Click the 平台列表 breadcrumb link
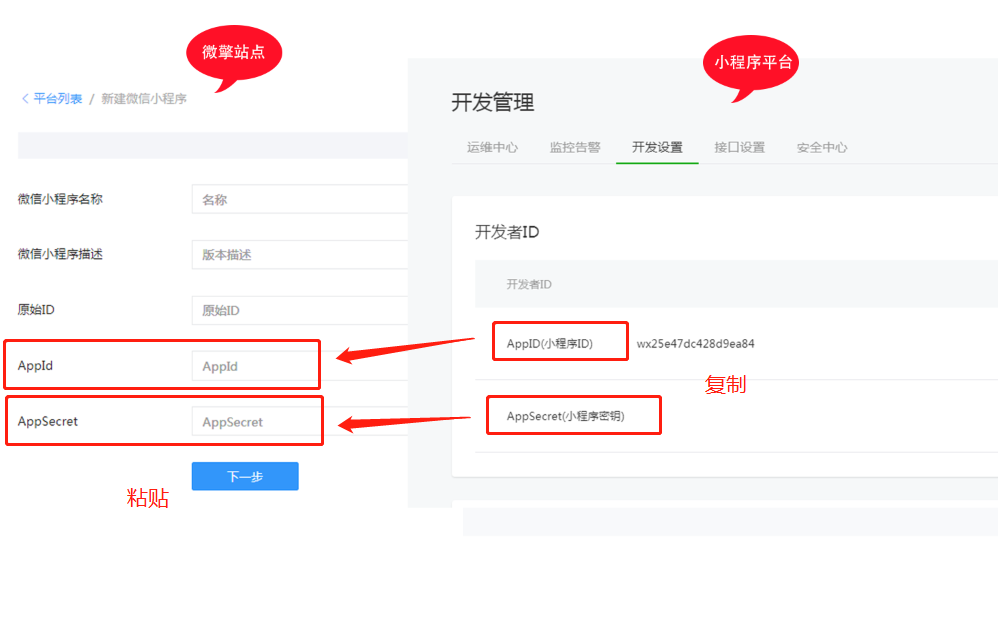Screen dimensions: 998x627 (x=58, y=99)
